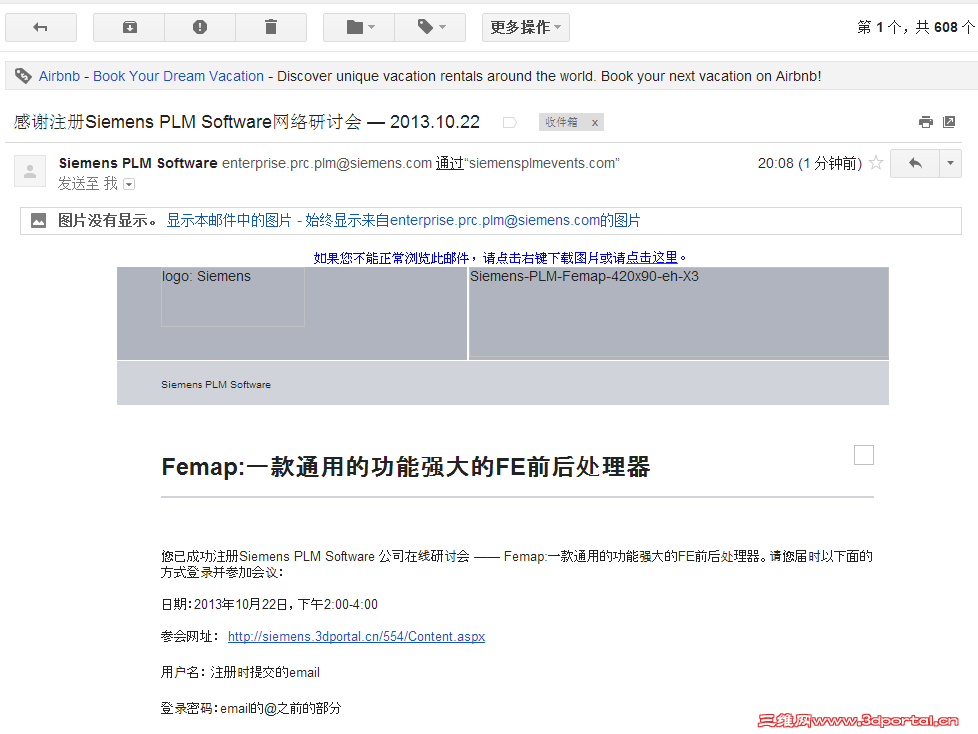Star this message
Viewport: 978px width, 734px height.
876,163
